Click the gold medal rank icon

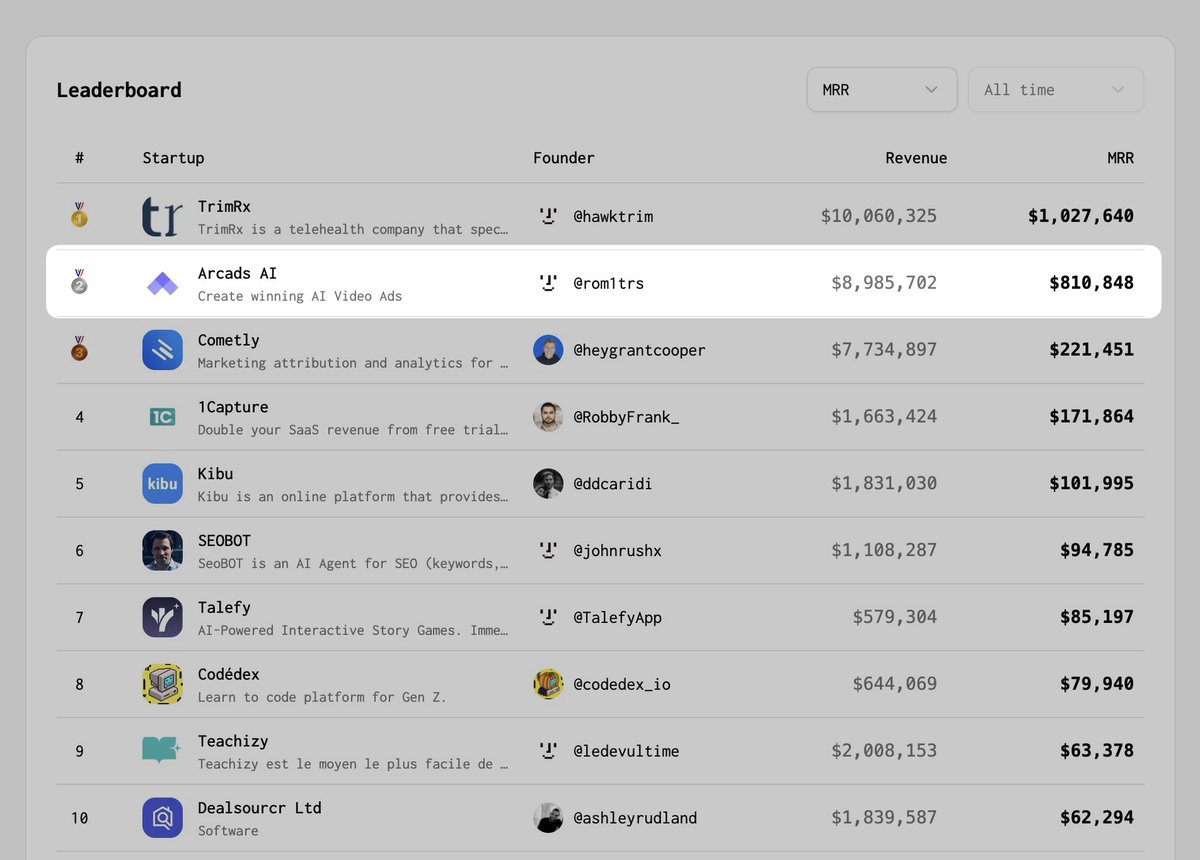click(x=79, y=214)
